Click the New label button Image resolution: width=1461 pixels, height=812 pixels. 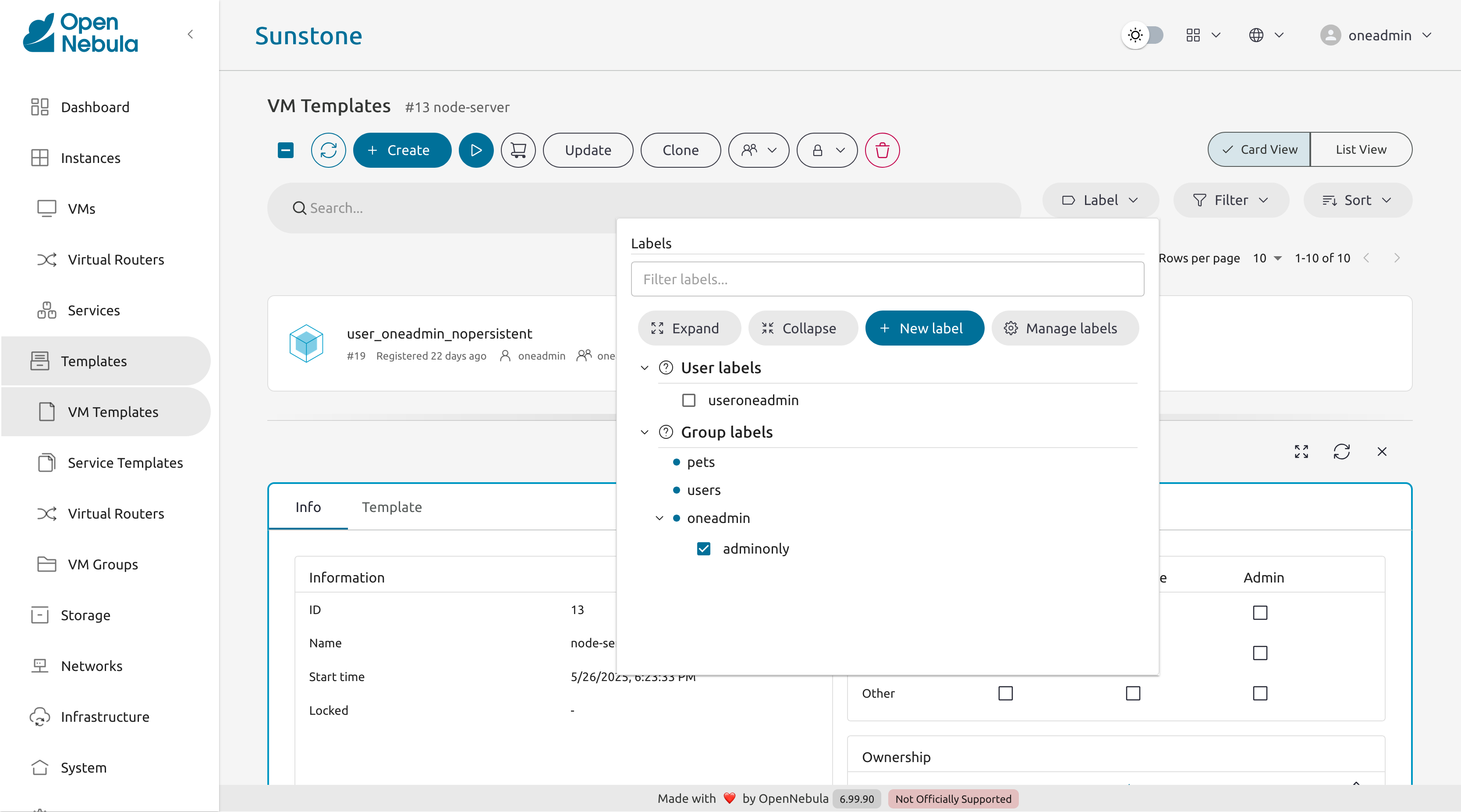pos(924,328)
